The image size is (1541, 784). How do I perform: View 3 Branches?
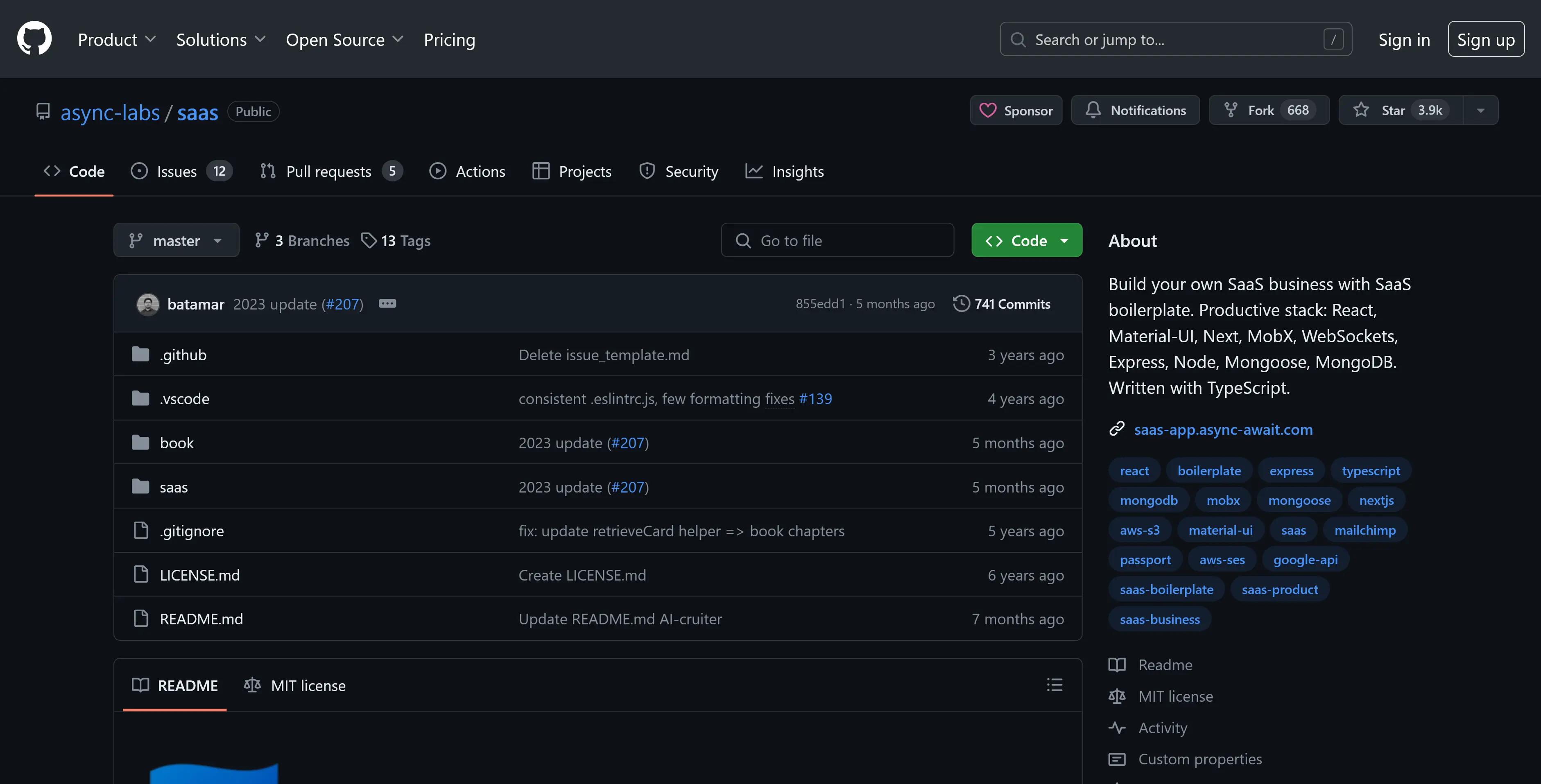point(302,240)
